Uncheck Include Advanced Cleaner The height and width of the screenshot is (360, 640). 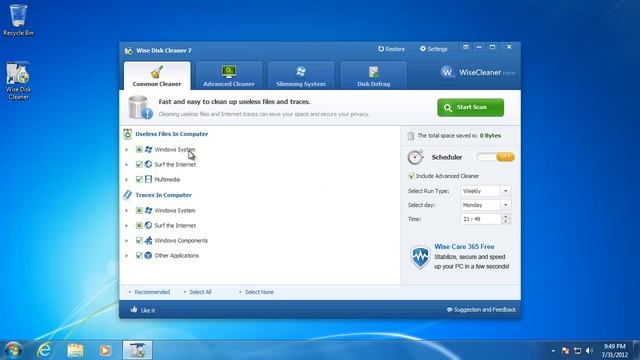[x=411, y=176]
